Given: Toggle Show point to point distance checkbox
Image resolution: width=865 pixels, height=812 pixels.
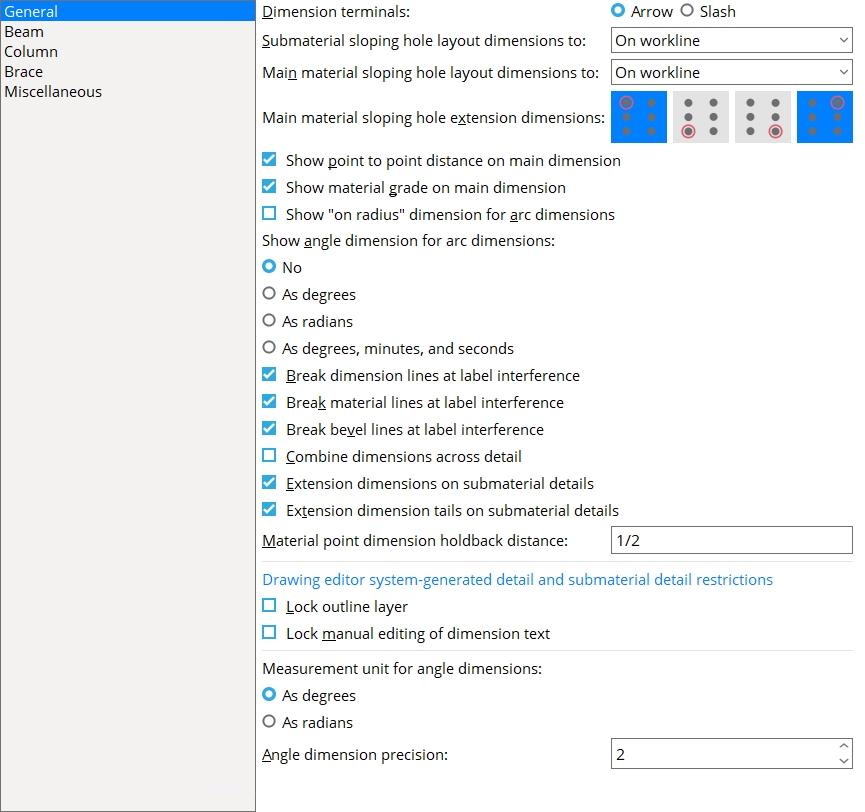Looking at the screenshot, I should pyautogui.click(x=269, y=160).
